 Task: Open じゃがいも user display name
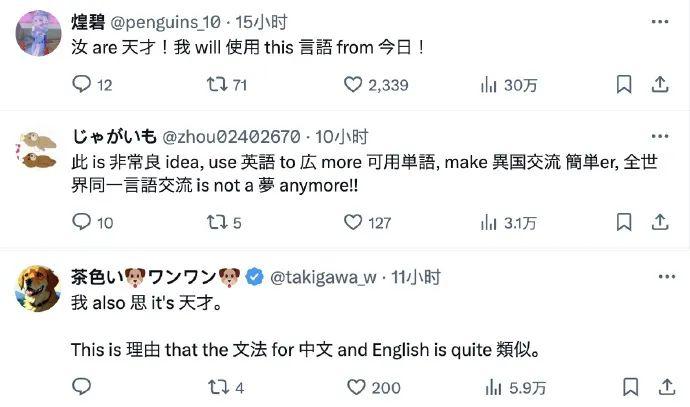pos(114,136)
